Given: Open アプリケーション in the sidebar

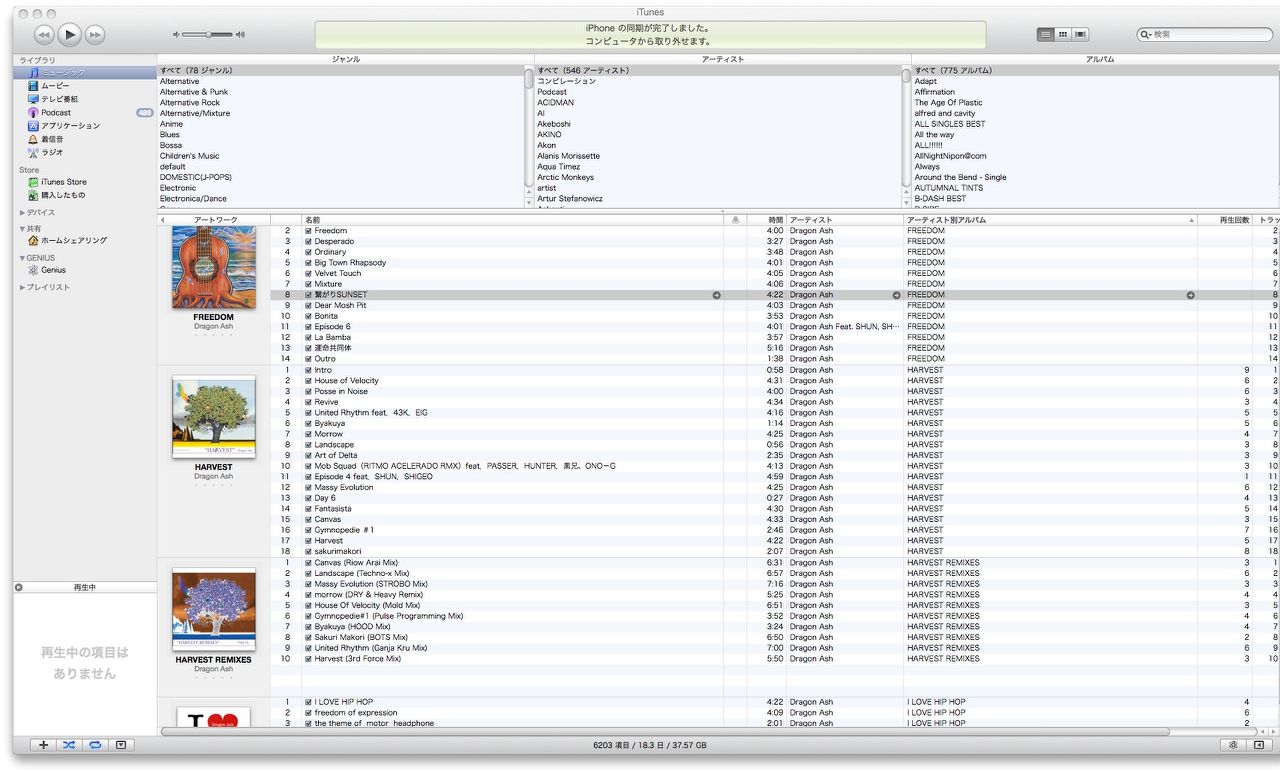Looking at the screenshot, I should (85, 126).
